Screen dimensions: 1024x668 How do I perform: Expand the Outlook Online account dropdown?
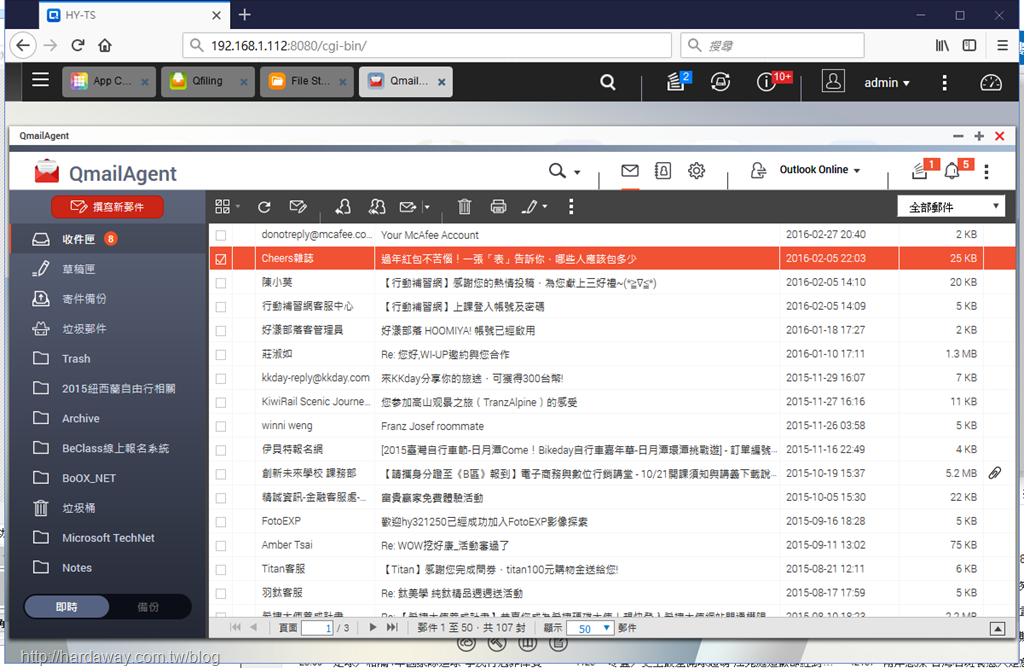coord(820,170)
